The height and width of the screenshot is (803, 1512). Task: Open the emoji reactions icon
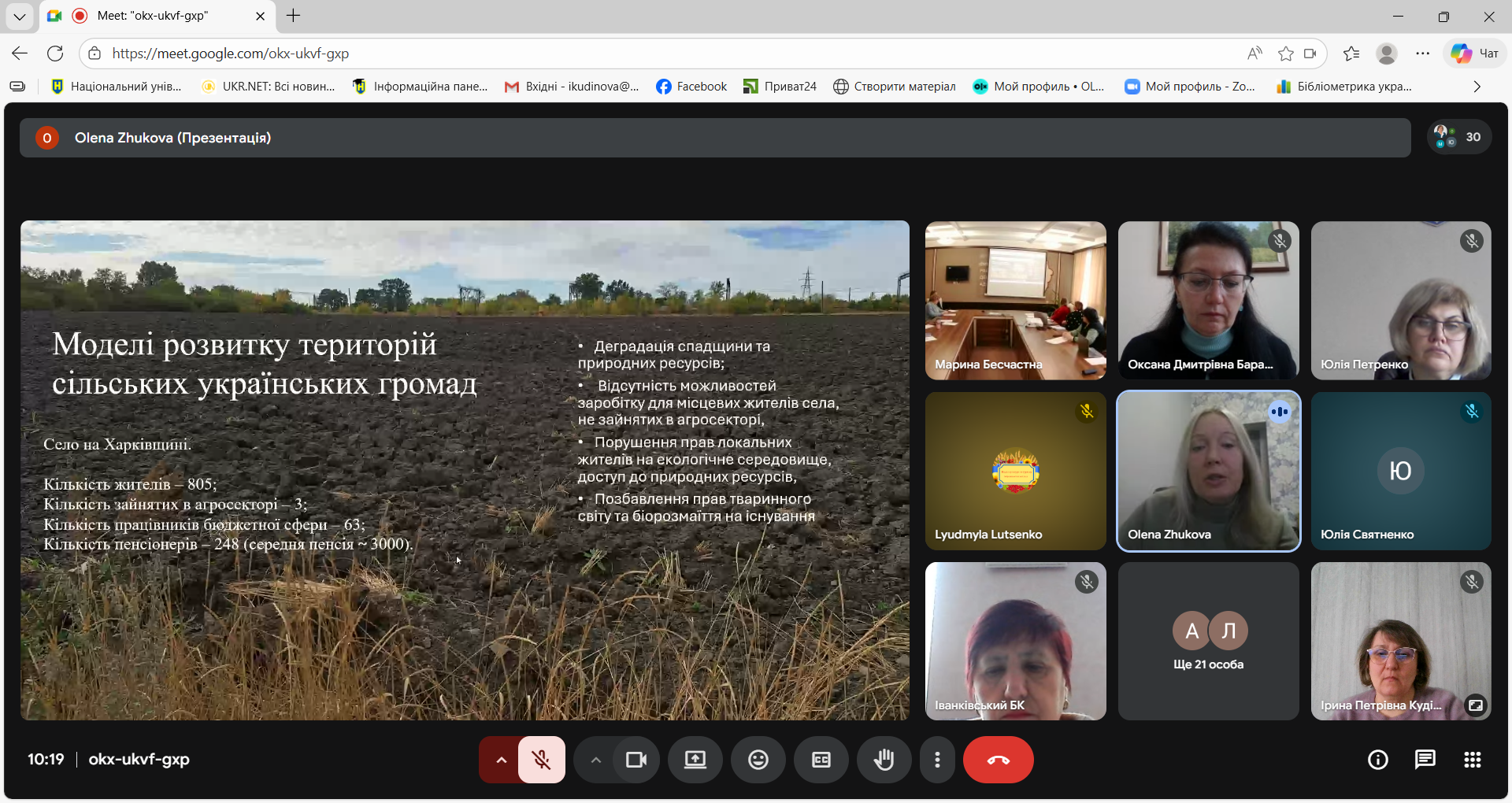click(758, 760)
